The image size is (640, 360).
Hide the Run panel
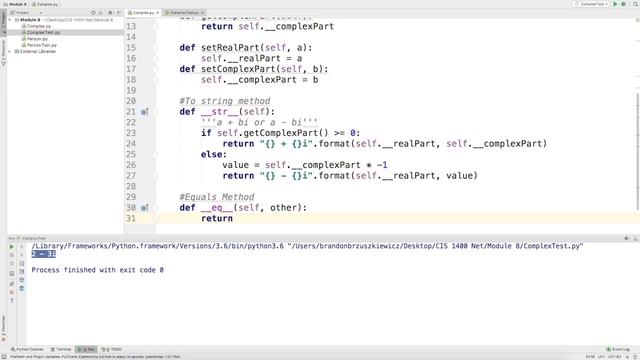[x=635, y=238]
